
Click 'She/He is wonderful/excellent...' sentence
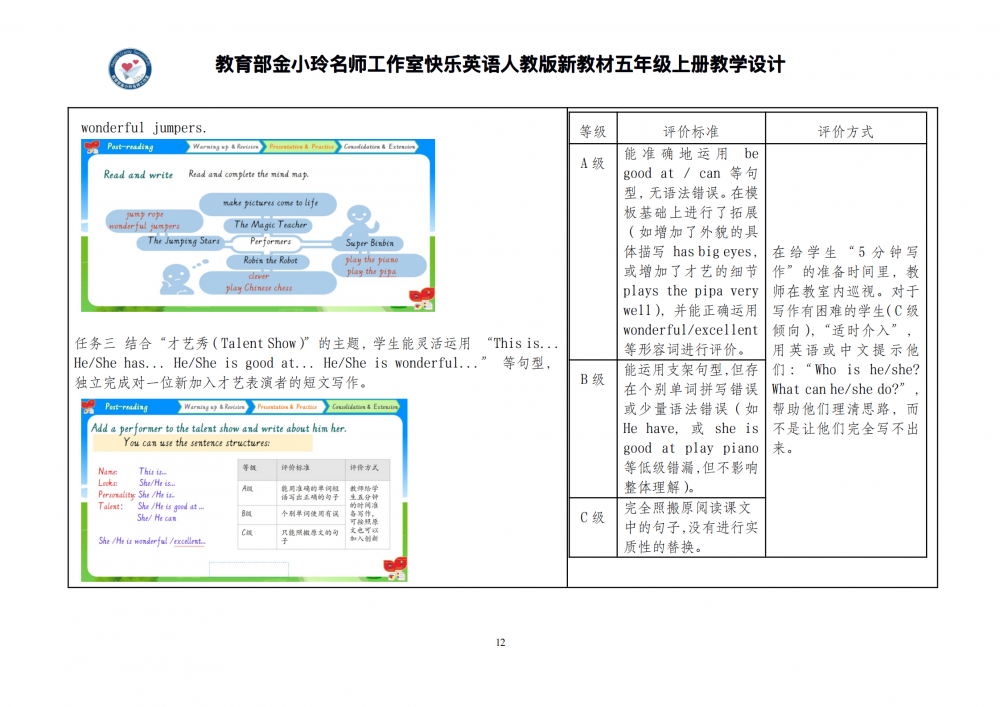click(152, 541)
